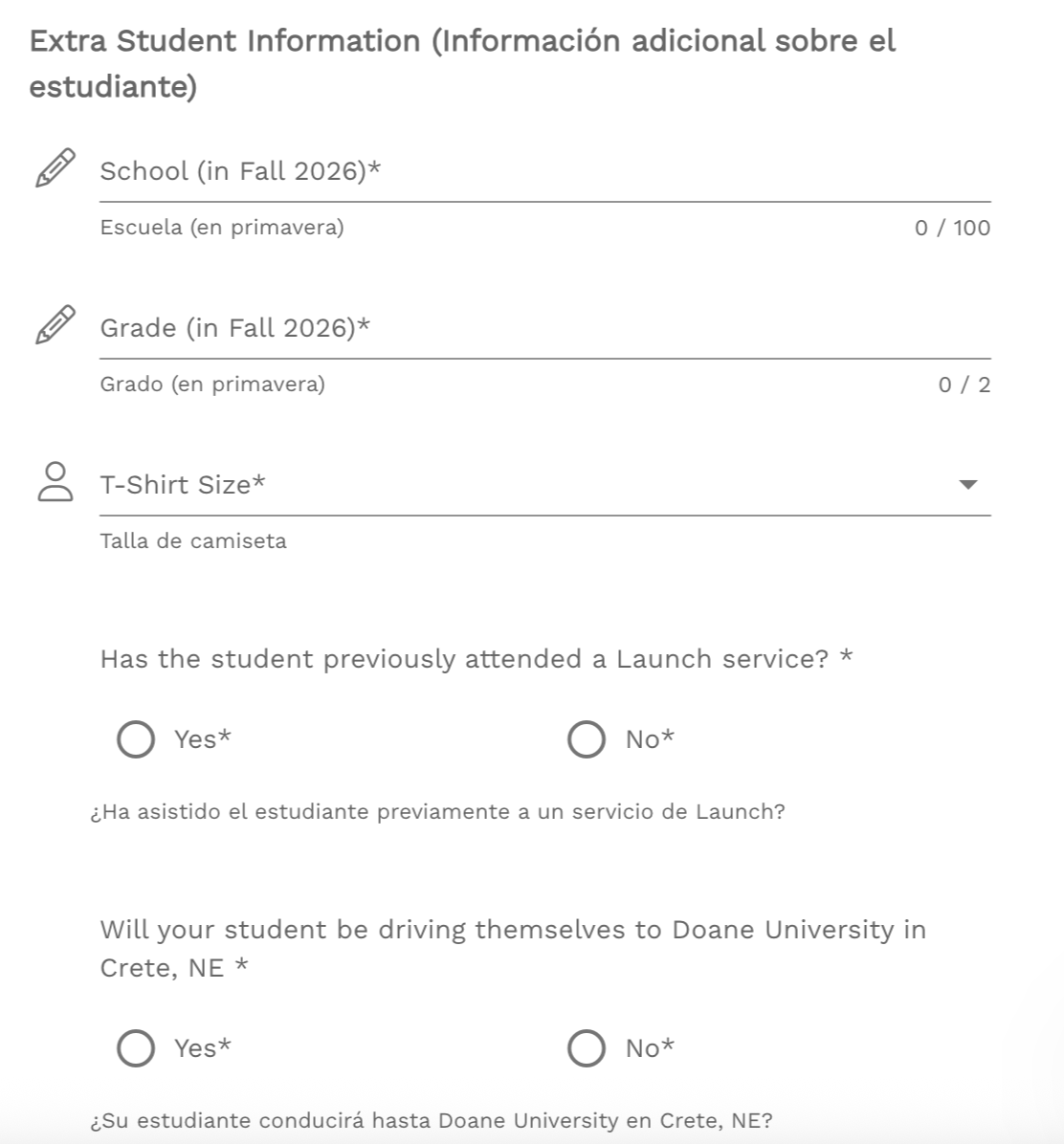Image resolution: width=1064 pixels, height=1144 pixels.
Task: Click the 0 / 2 character counter
Action: (x=964, y=385)
